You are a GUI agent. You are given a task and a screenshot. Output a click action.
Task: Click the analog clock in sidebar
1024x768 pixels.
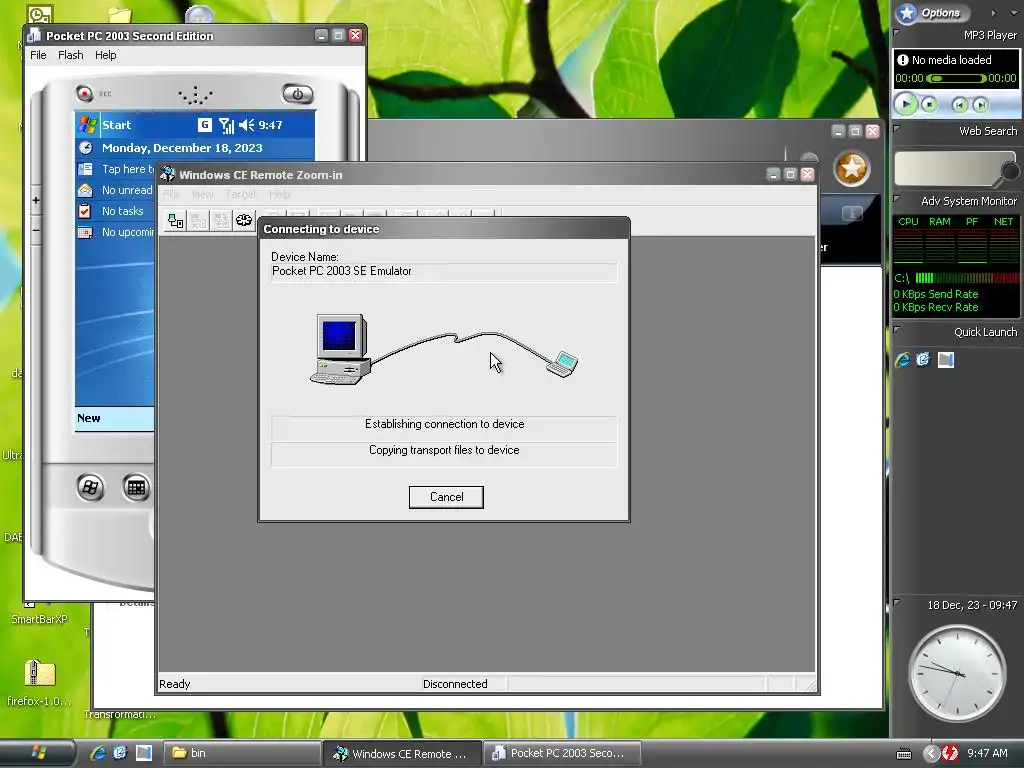coord(957,673)
